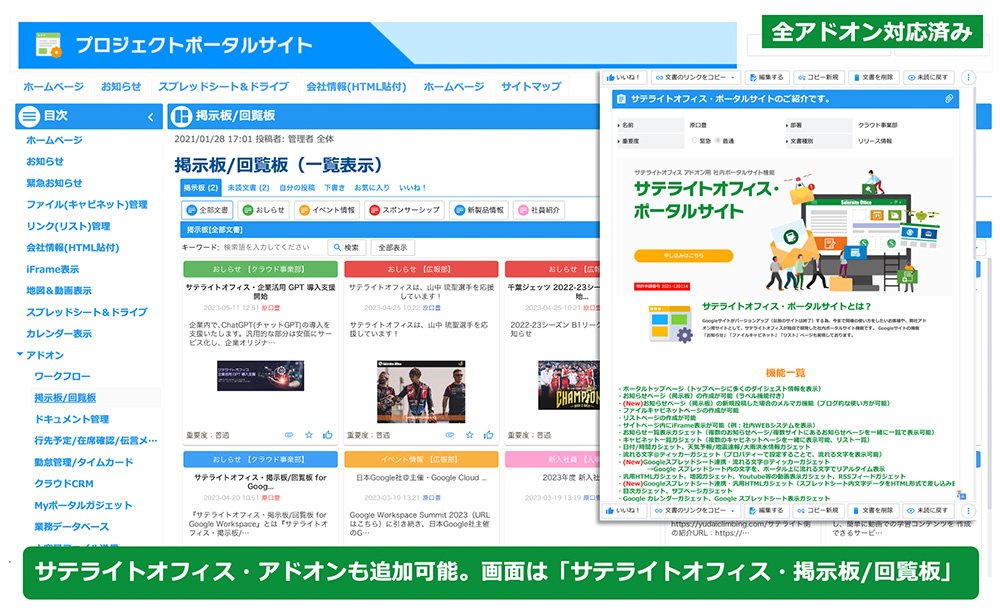
Task: Open クラウドCRM in the sidebar
Action: [x=64, y=484]
